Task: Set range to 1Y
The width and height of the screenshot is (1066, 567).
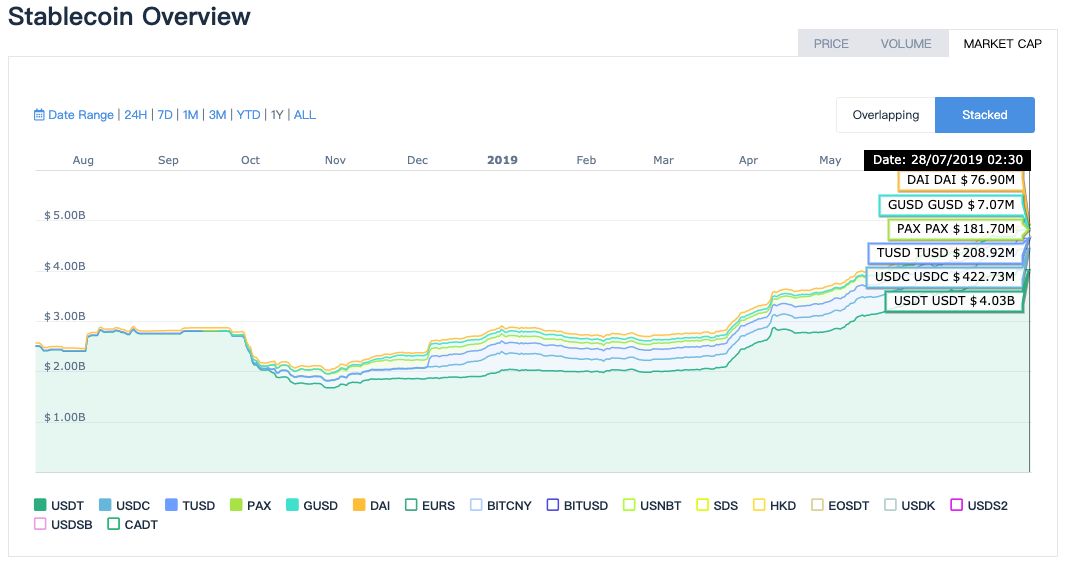Action: tap(277, 115)
